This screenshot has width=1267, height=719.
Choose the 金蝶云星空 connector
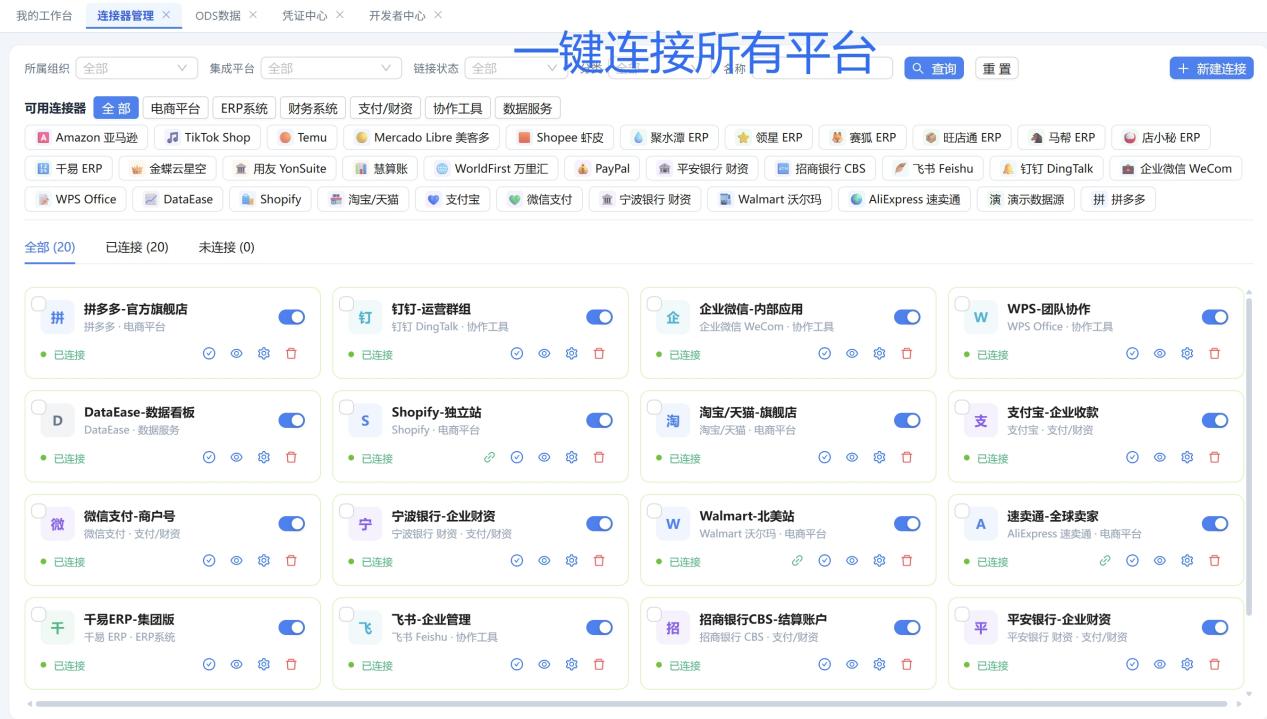167,168
